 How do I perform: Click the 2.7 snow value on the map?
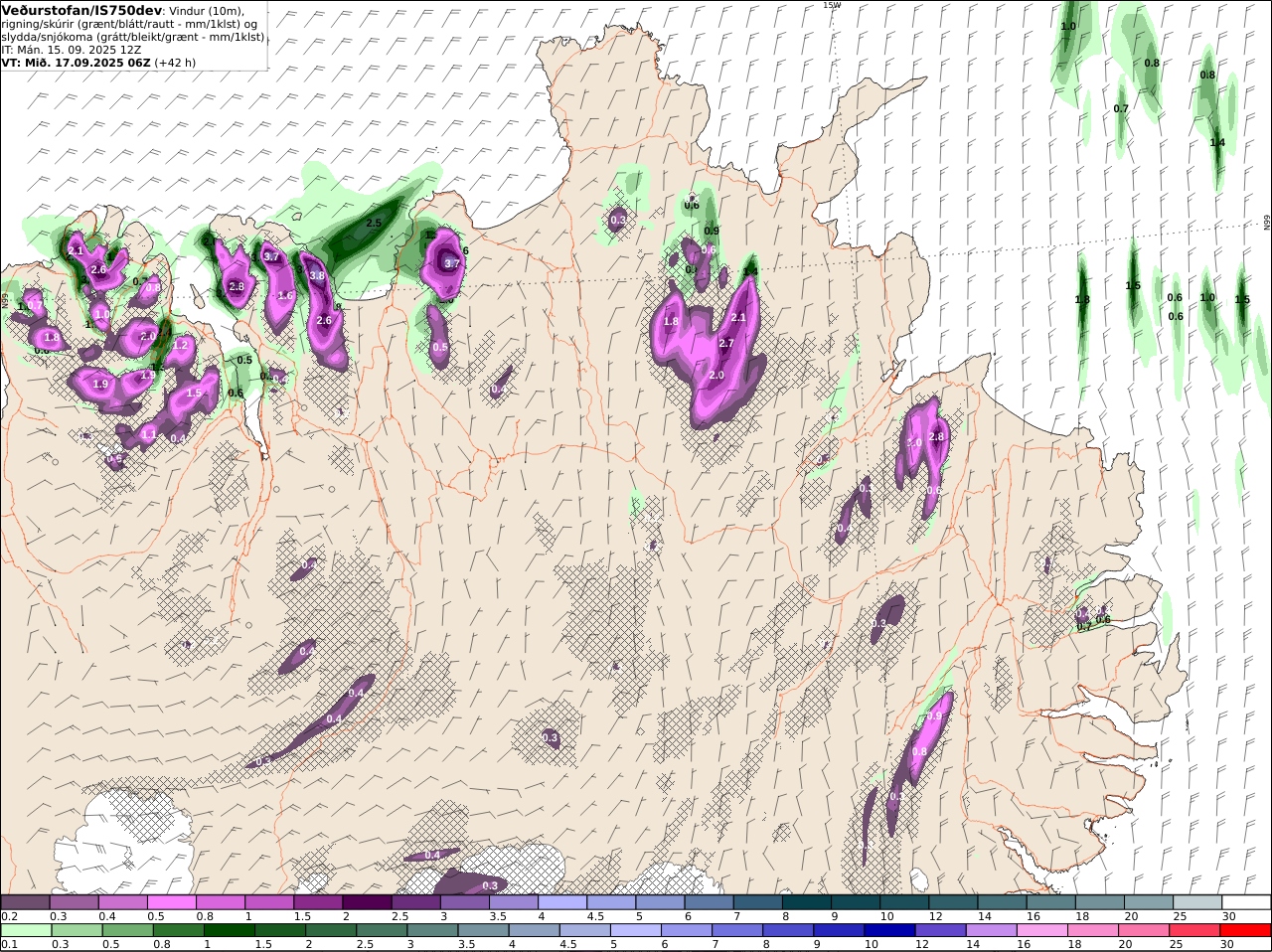coord(725,343)
